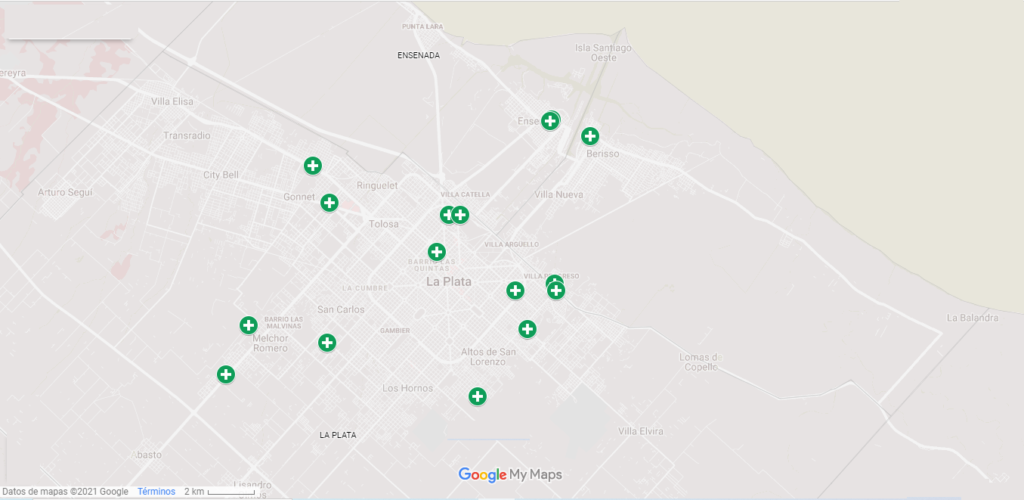Click the marker northeast of Abasto
Image resolution: width=1024 pixels, height=500 pixels.
tap(225, 374)
